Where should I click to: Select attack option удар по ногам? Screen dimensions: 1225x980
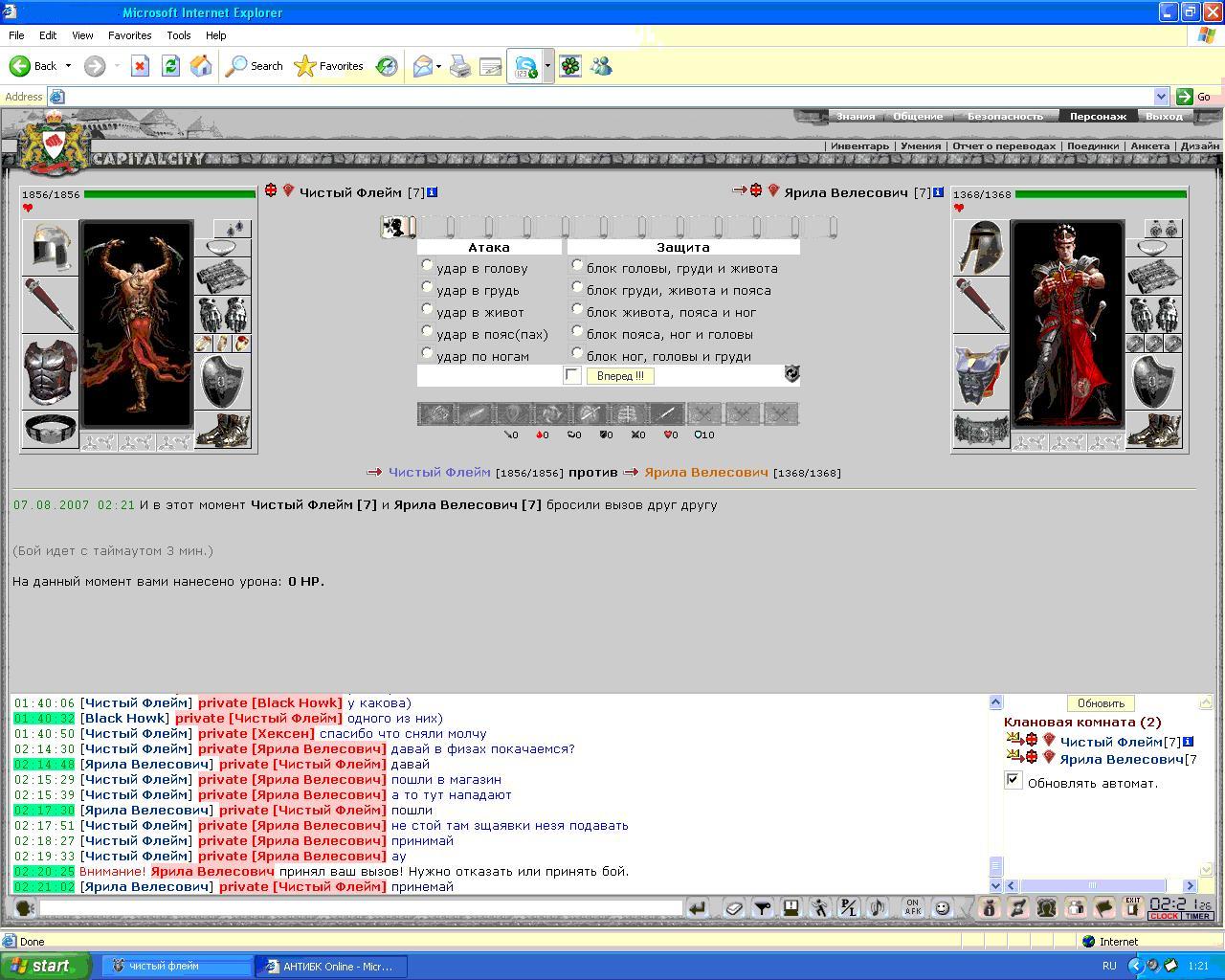427,353
